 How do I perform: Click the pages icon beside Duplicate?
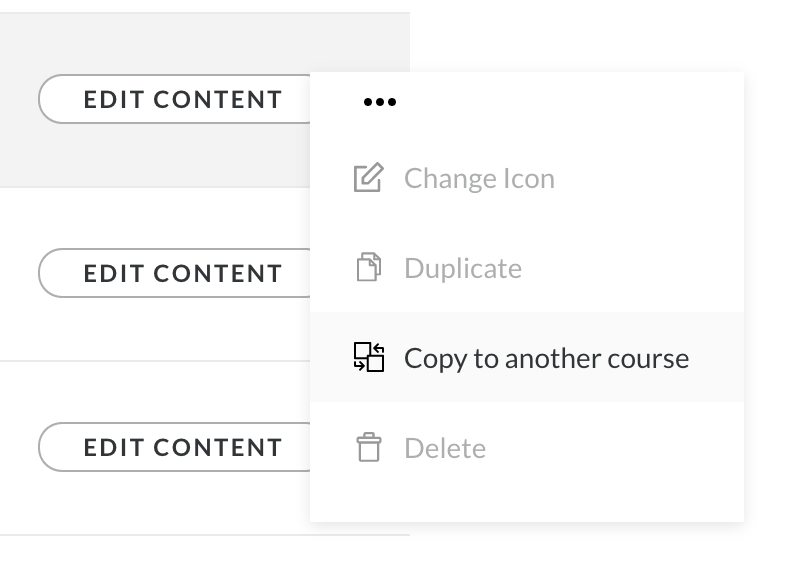point(369,268)
